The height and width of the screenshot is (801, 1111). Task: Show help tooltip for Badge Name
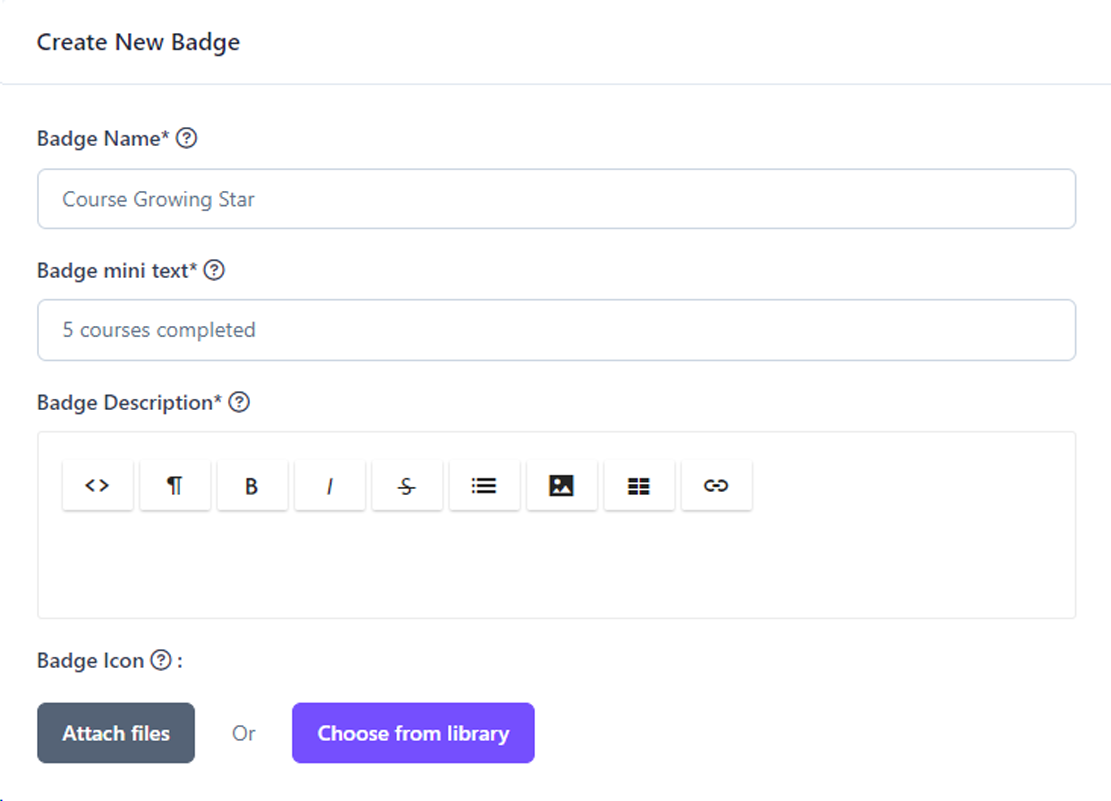186,139
